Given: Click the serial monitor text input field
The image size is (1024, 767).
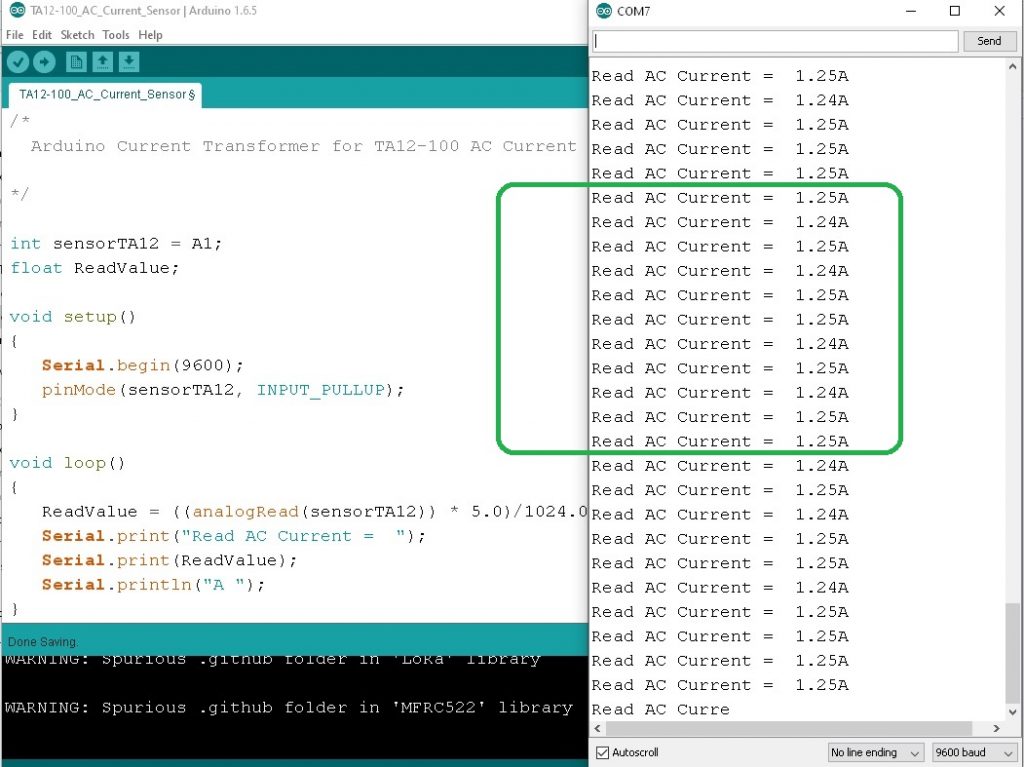Looking at the screenshot, I should (775, 41).
